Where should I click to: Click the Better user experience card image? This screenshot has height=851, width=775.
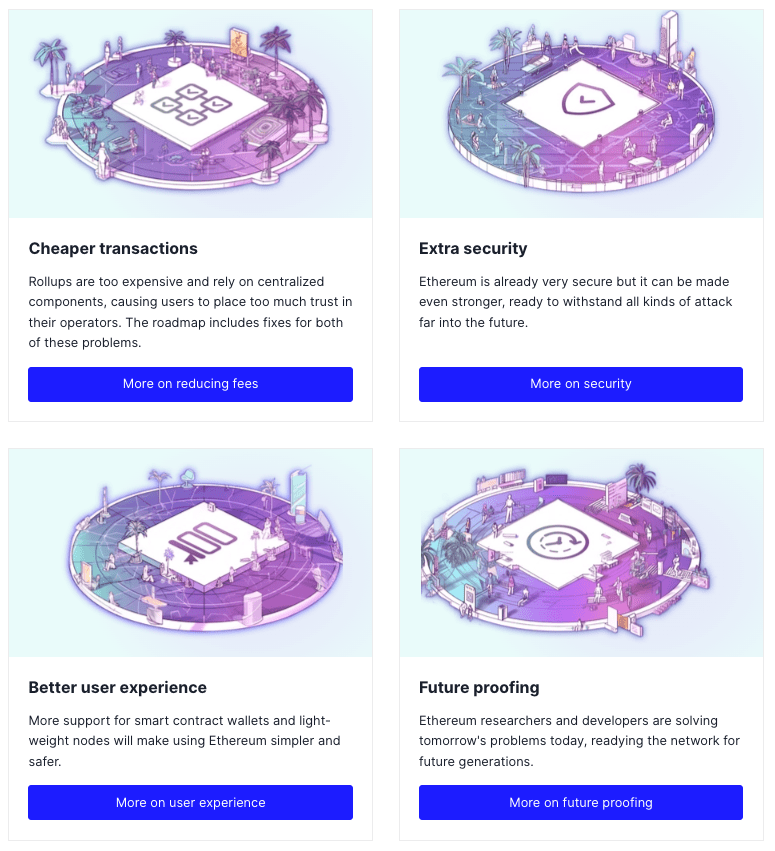point(190,553)
